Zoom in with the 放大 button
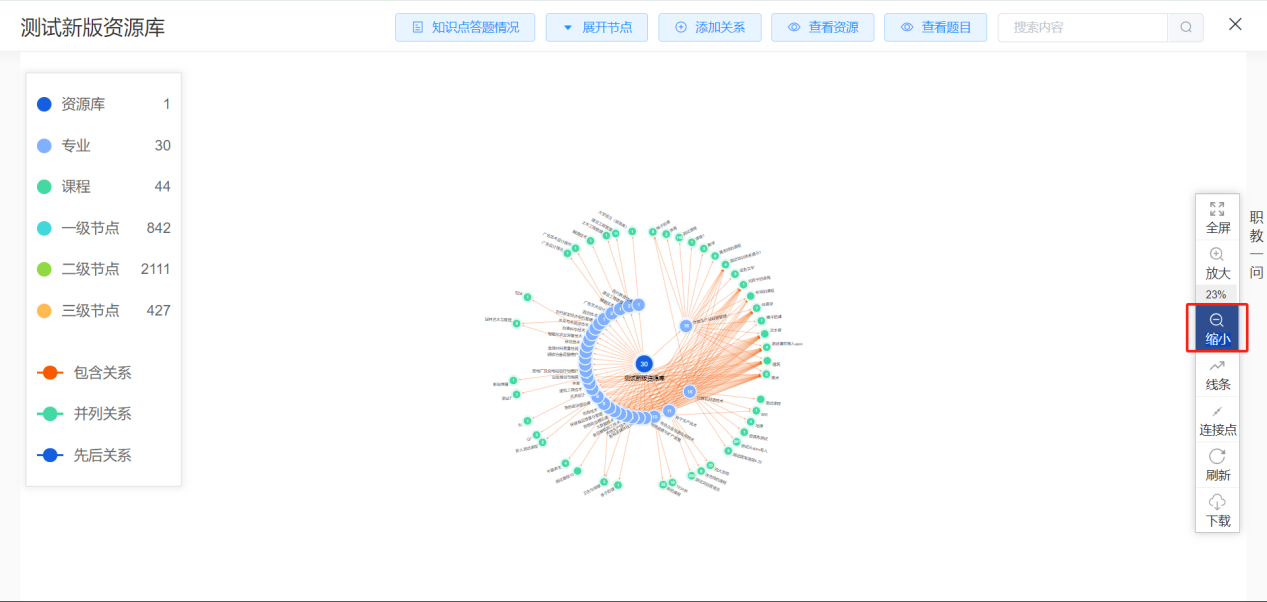This screenshot has height=602, width=1267. click(x=1217, y=263)
